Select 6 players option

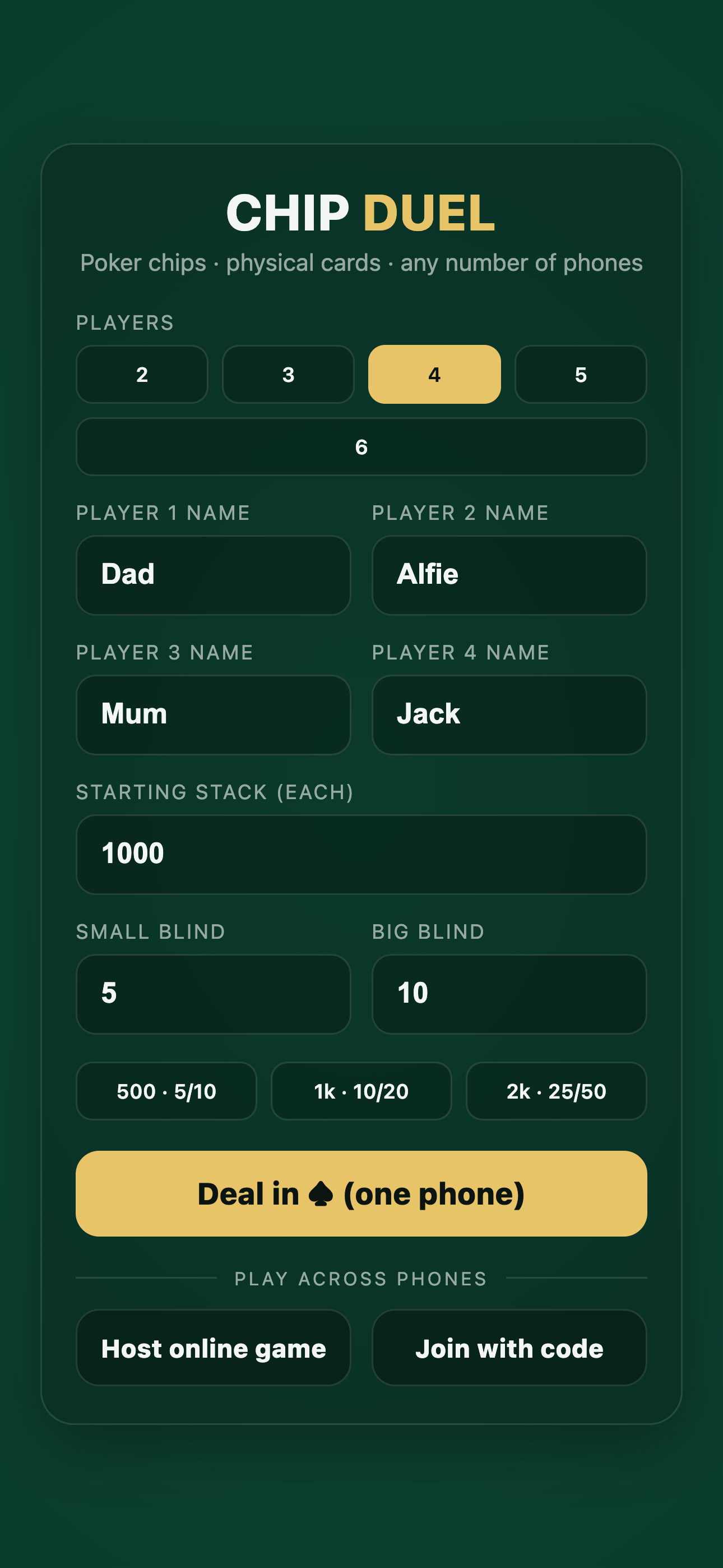pos(361,447)
